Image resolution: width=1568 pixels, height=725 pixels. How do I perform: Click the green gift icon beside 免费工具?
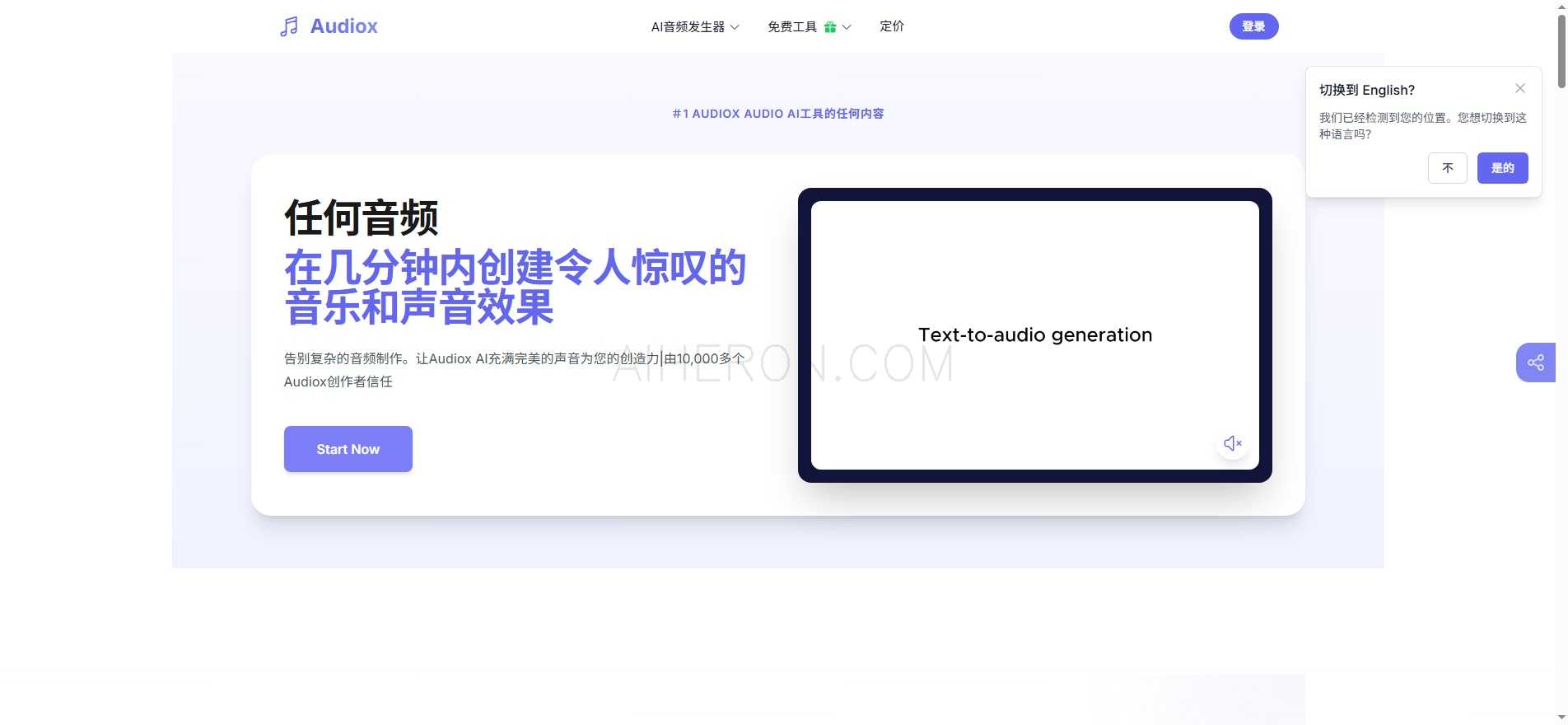(830, 27)
